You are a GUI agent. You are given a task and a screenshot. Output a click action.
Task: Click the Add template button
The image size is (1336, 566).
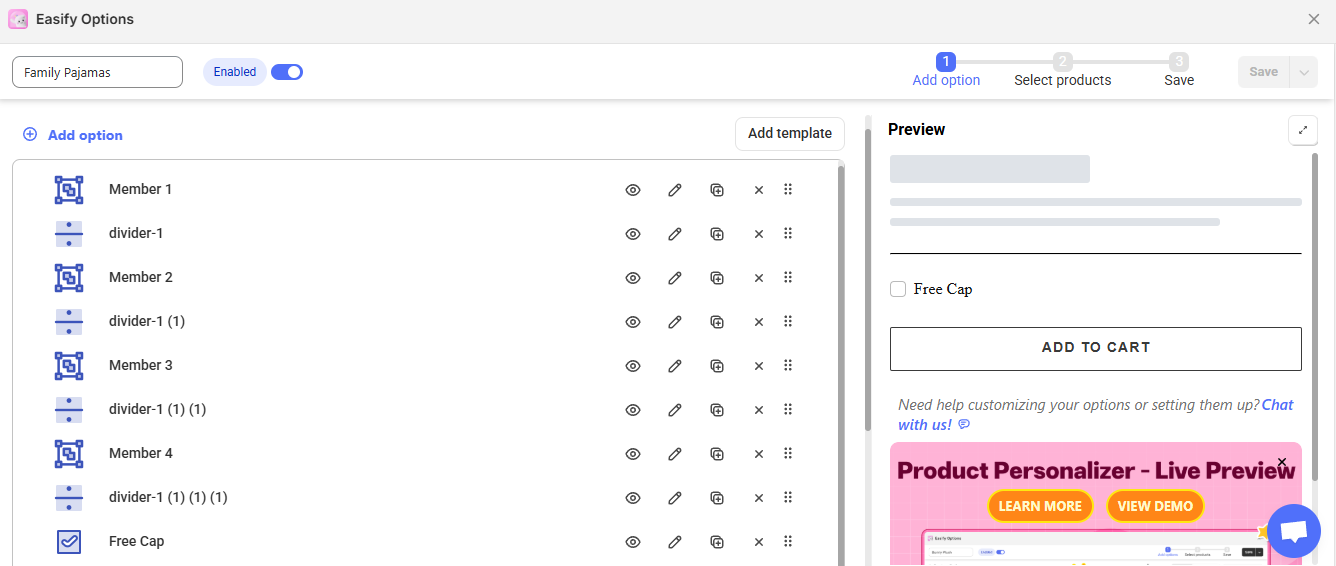(x=789, y=134)
